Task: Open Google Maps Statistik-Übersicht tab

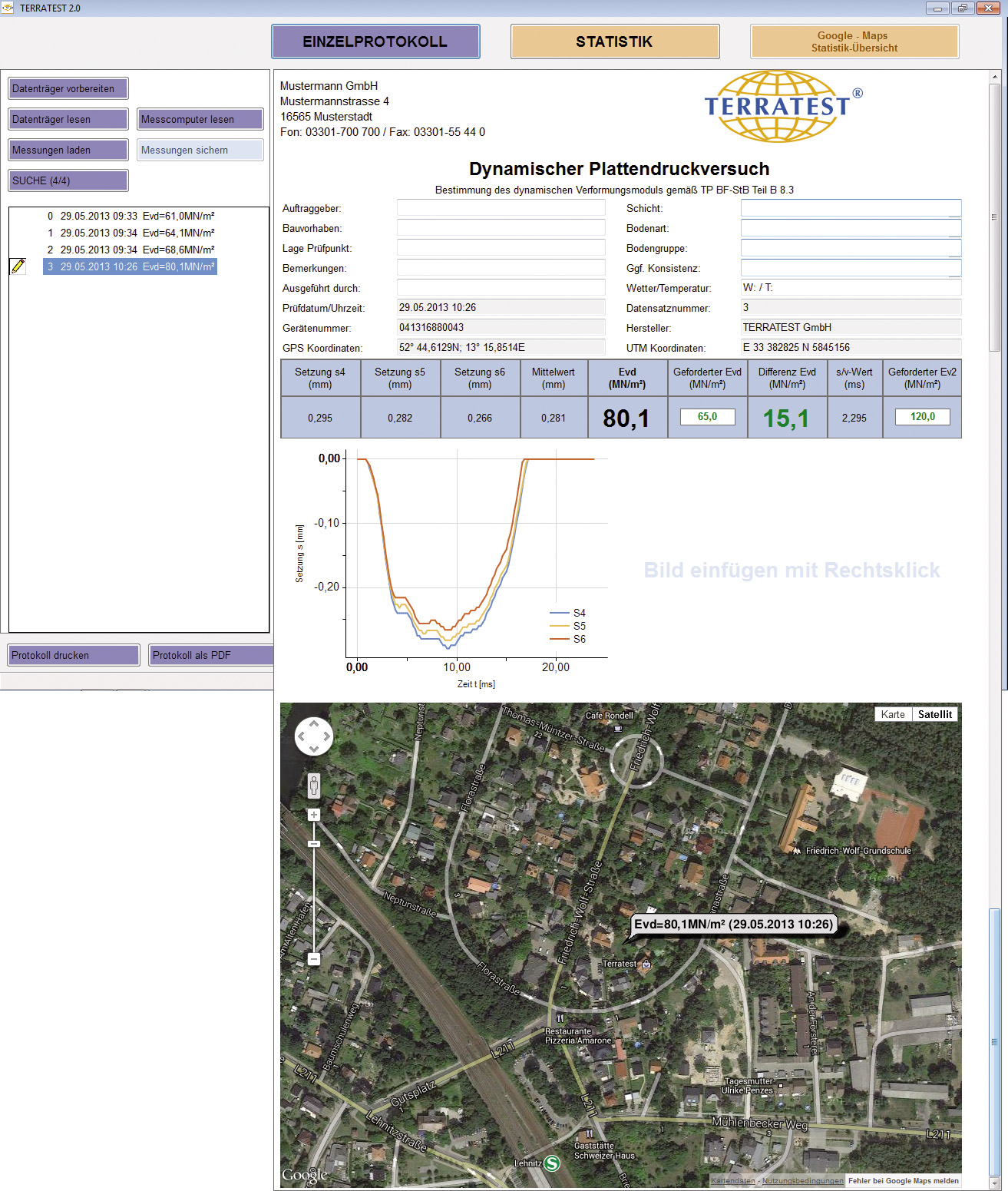Action: 854,41
